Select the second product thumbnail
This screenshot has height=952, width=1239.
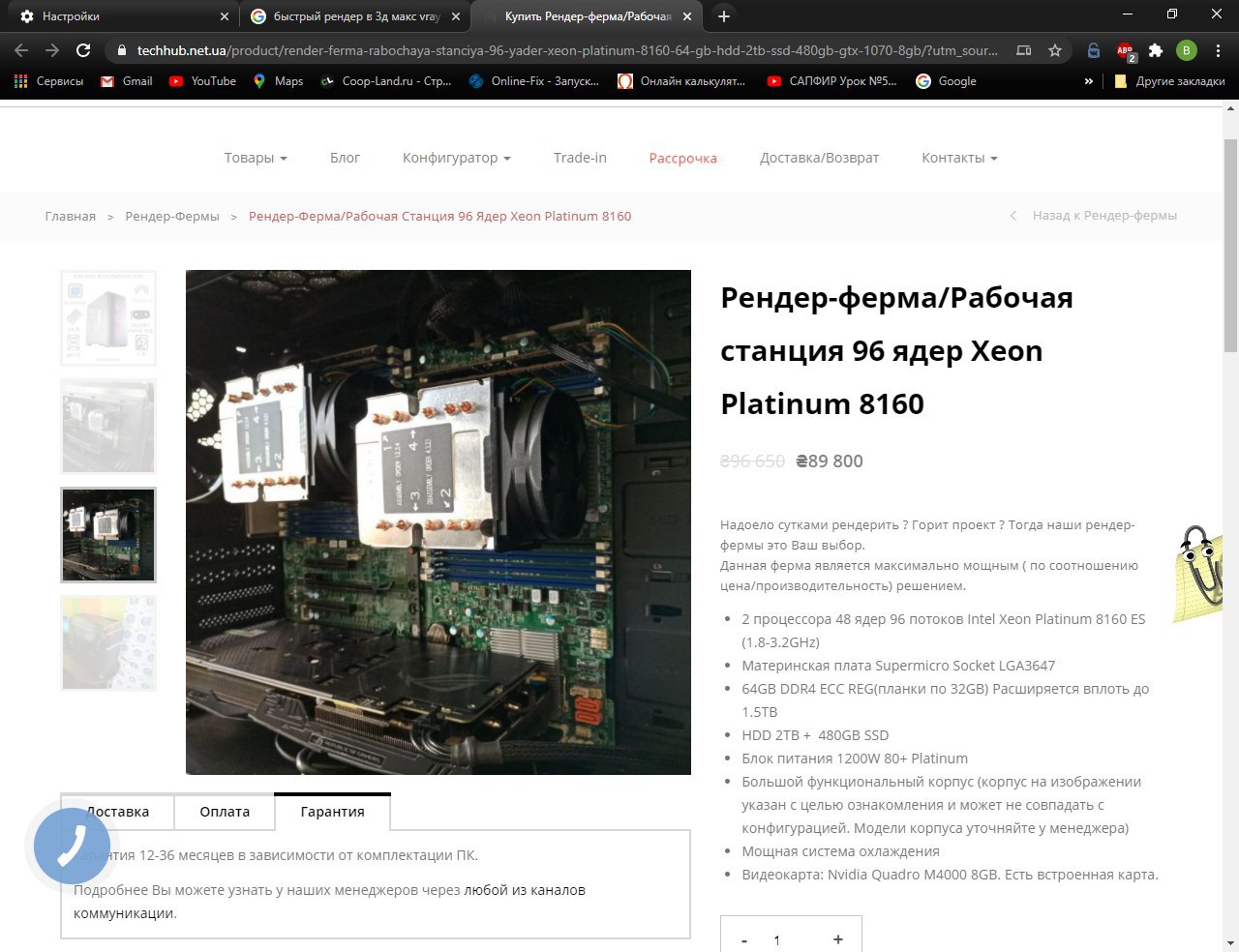[x=108, y=427]
